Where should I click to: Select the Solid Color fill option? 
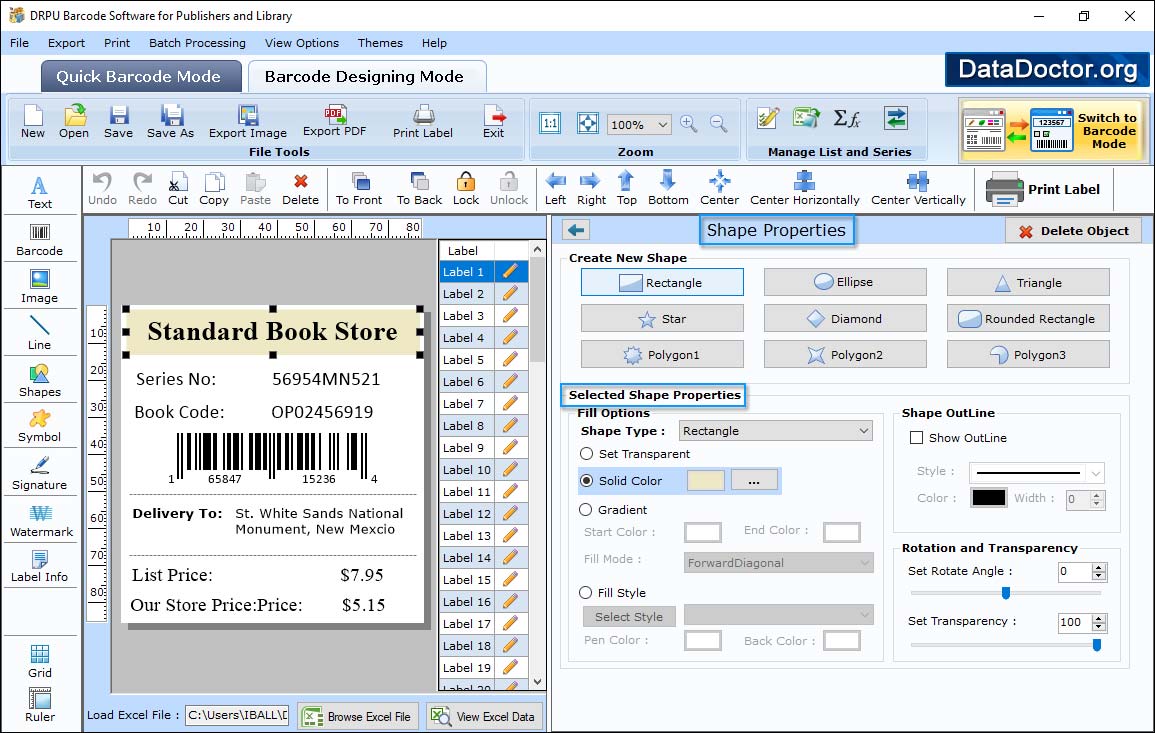[x=586, y=480]
